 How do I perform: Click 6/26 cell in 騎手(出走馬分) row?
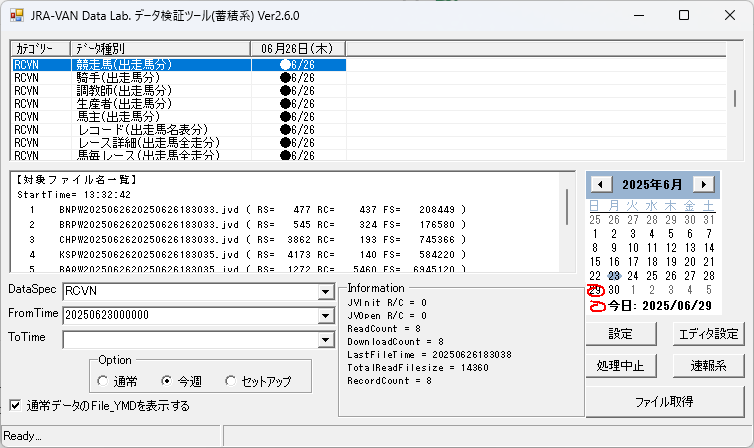pyautogui.click(x=298, y=77)
